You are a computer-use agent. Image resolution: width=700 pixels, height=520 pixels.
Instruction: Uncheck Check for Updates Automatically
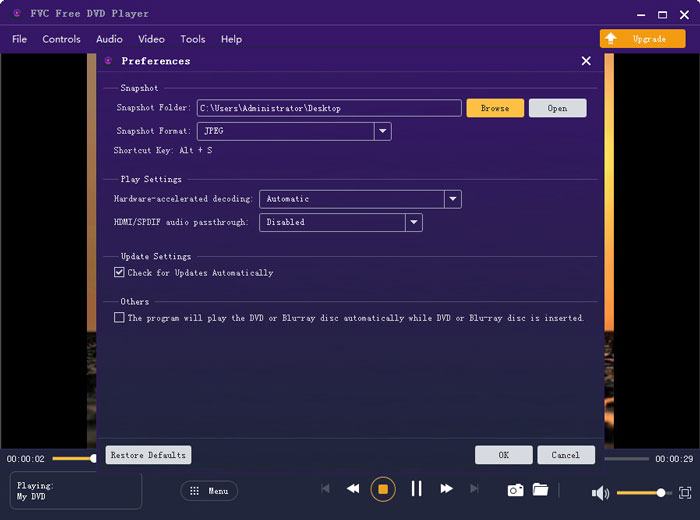119,272
